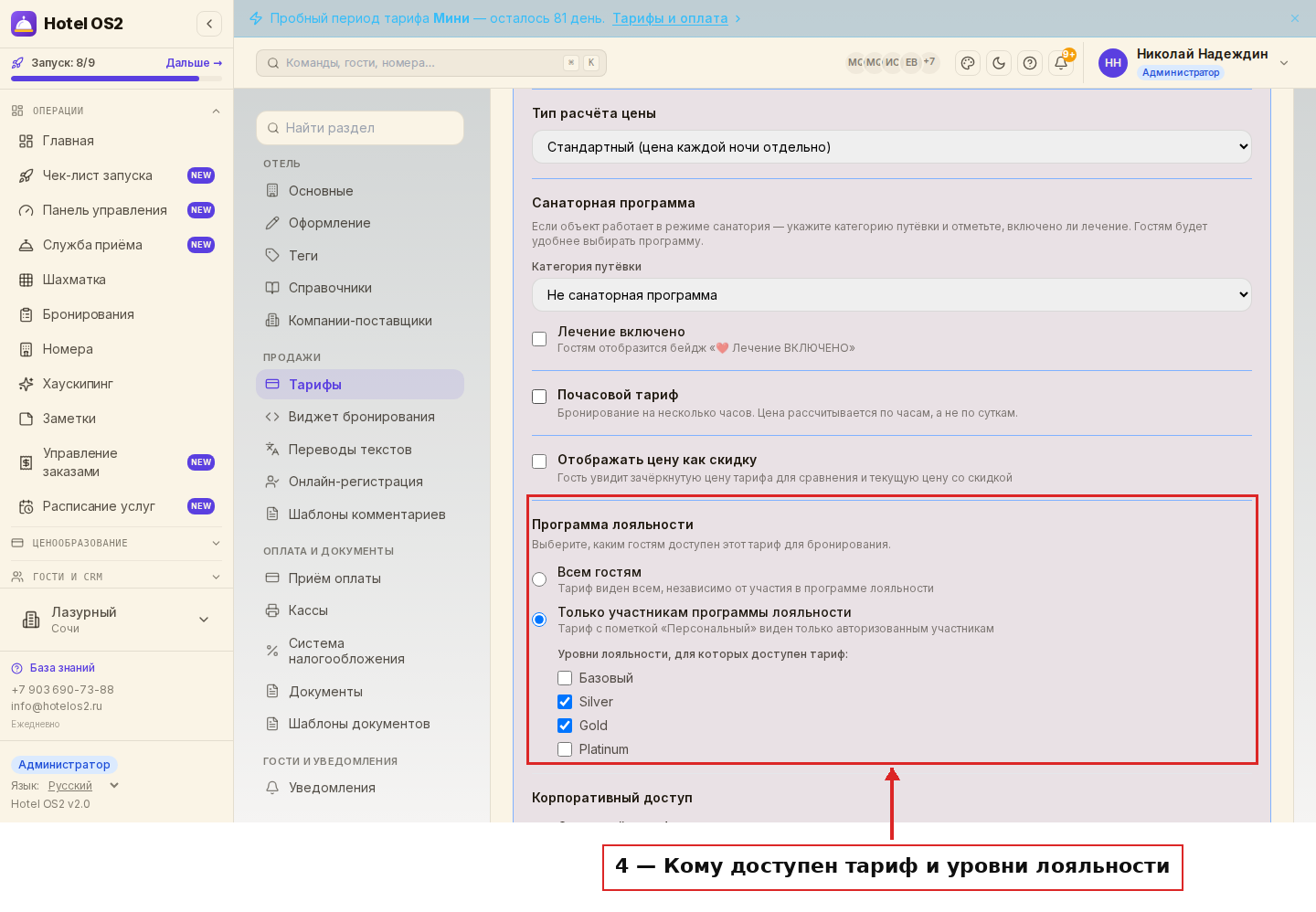1316x912 pixels.
Task: Open Расписание услуг page
Action: (117, 506)
